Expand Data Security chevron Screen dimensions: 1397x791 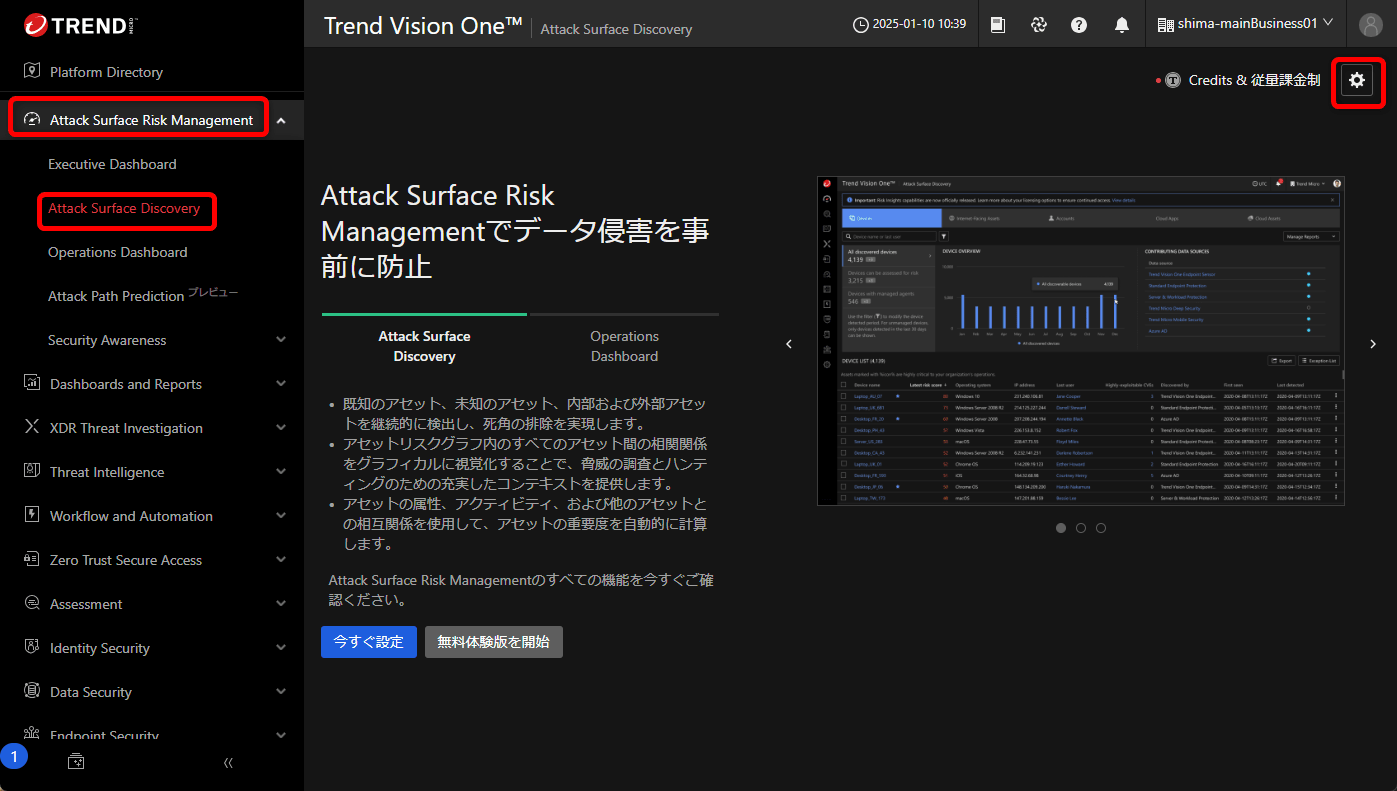[x=281, y=692]
